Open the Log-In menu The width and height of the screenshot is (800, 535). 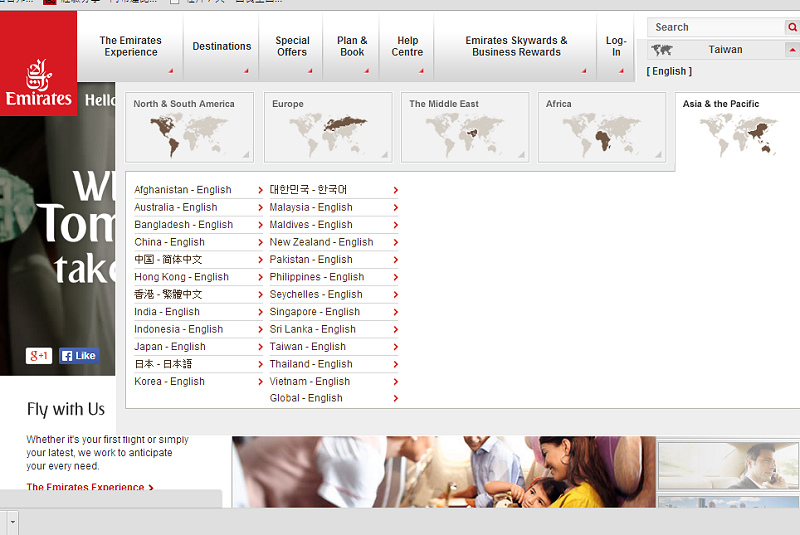pos(616,46)
